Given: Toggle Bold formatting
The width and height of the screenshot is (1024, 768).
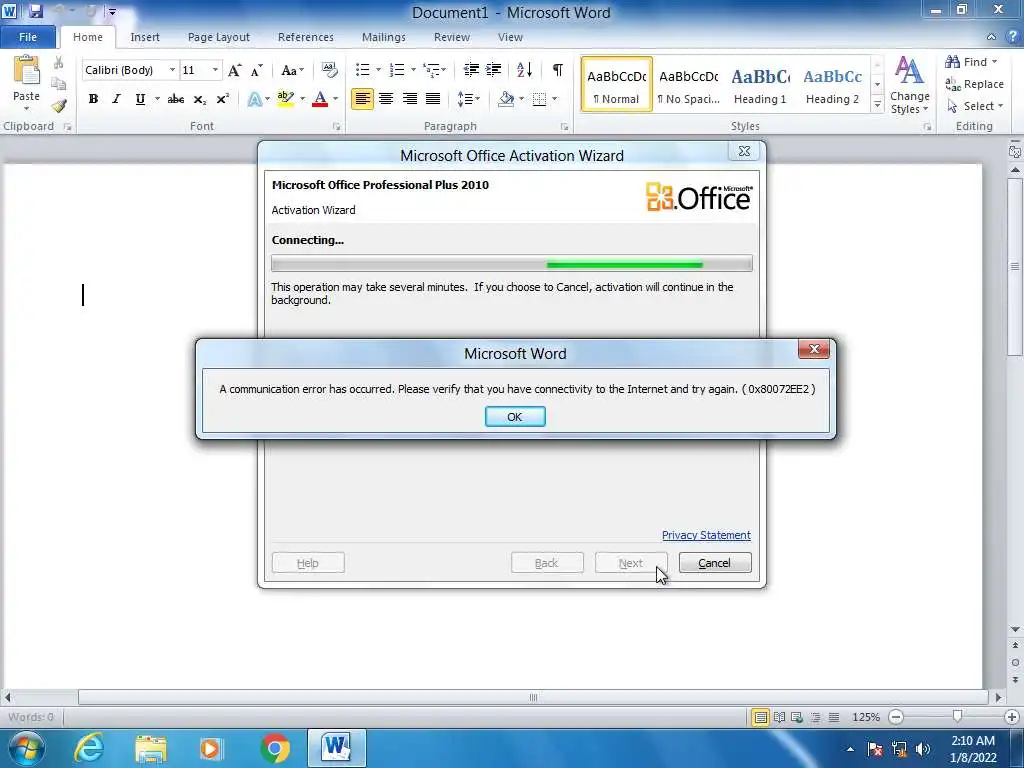Looking at the screenshot, I should point(93,99).
